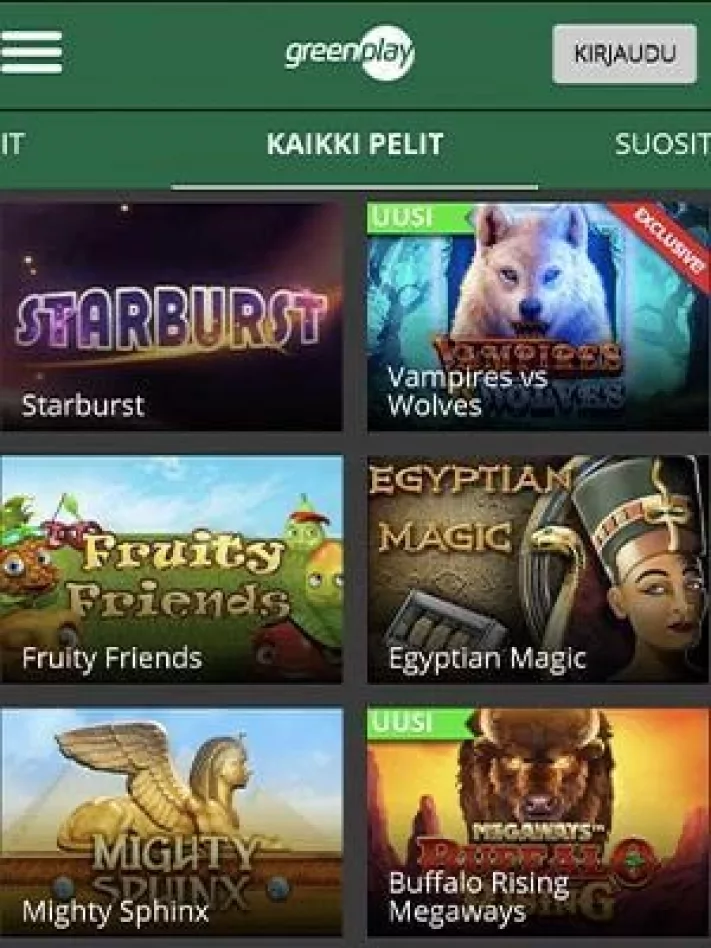Open the Starburst game thumbnail
711x948 pixels.
click(171, 317)
